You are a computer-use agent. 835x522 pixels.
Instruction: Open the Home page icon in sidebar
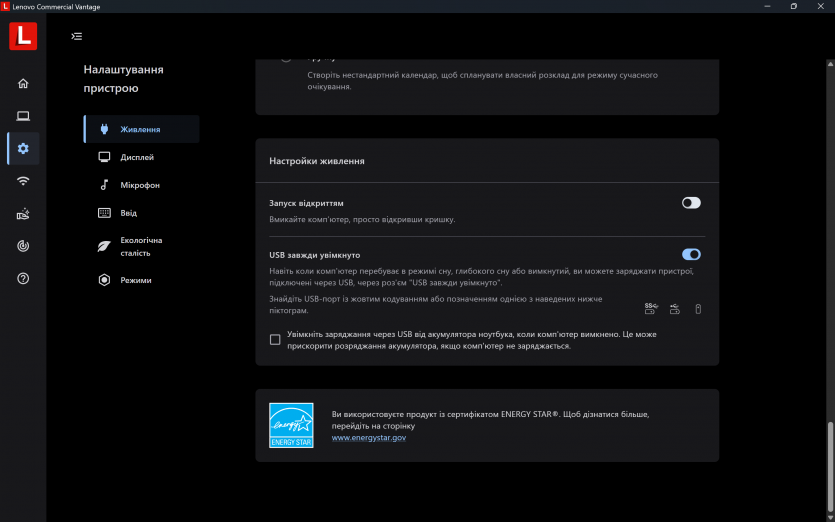[x=23, y=83]
